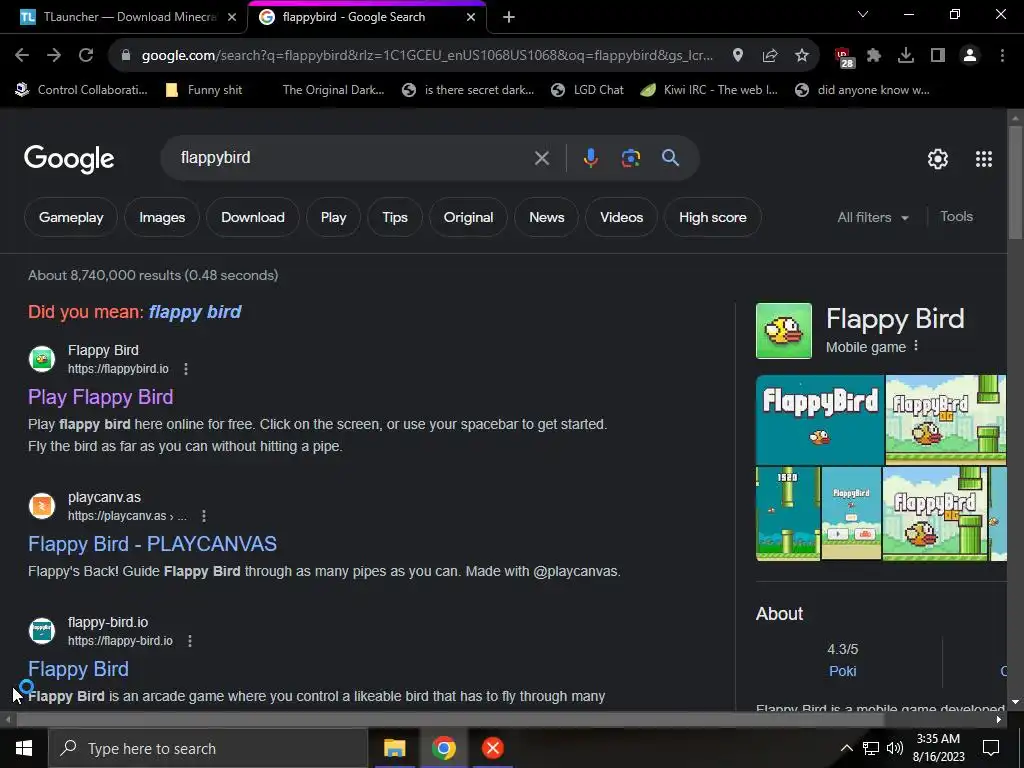The width and height of the screenshot is (1024, 768).
Task: Open the Flappy Bird app icon thumbnail
Action: tap(784, 330)
